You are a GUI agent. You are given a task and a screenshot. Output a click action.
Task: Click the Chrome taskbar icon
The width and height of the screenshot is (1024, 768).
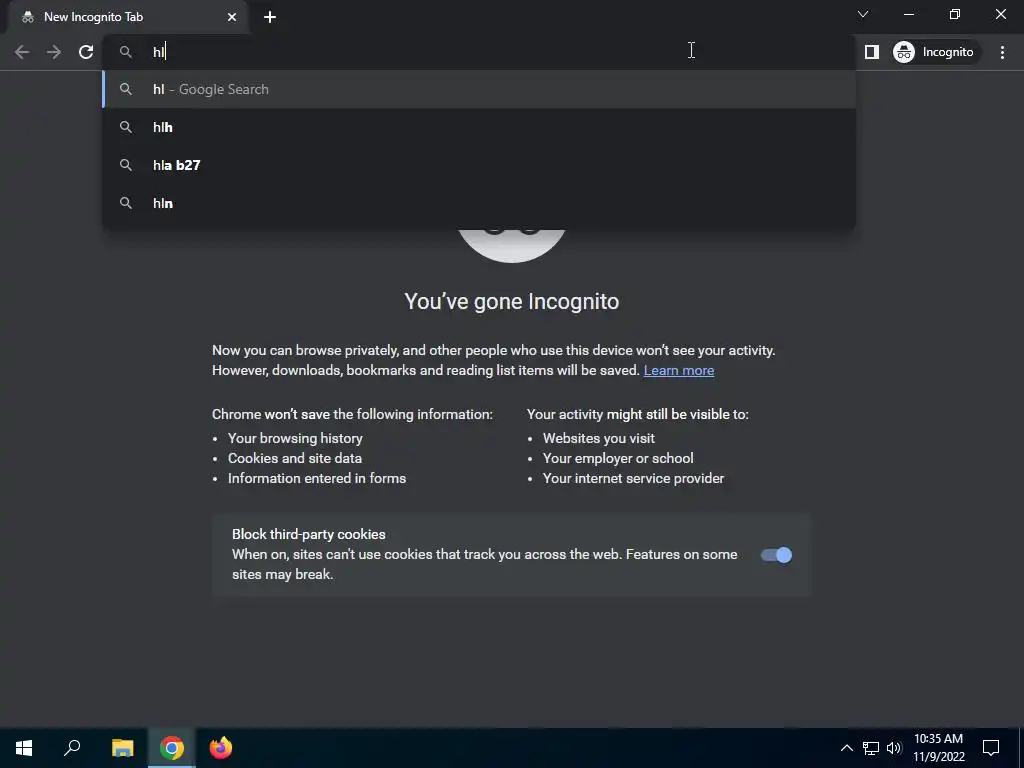(172, 748)
